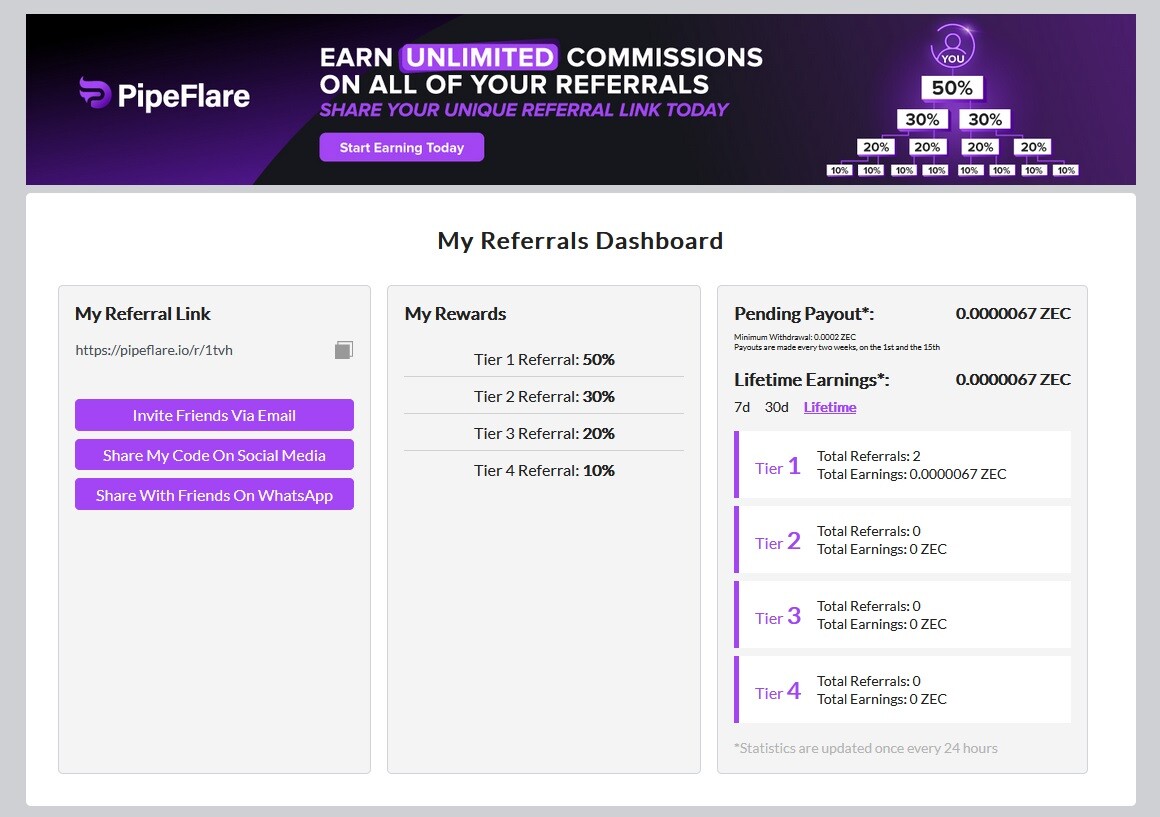
Task: Click the SHARE YOUR UNIQUE REFERRAL LINK TODAY text
Action: point(524,110)
